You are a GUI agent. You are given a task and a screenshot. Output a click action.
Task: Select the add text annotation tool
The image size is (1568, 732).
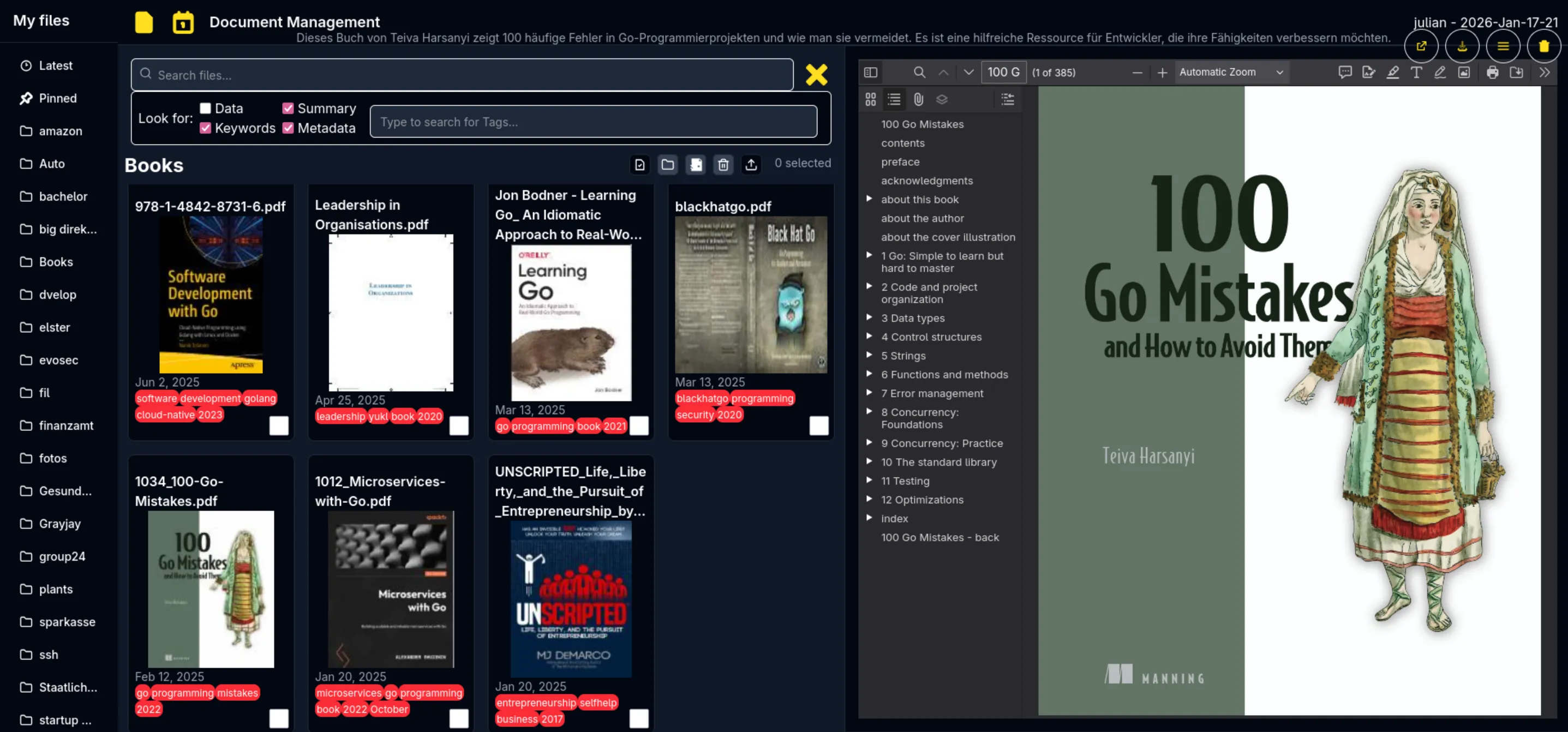(1416, 73)
